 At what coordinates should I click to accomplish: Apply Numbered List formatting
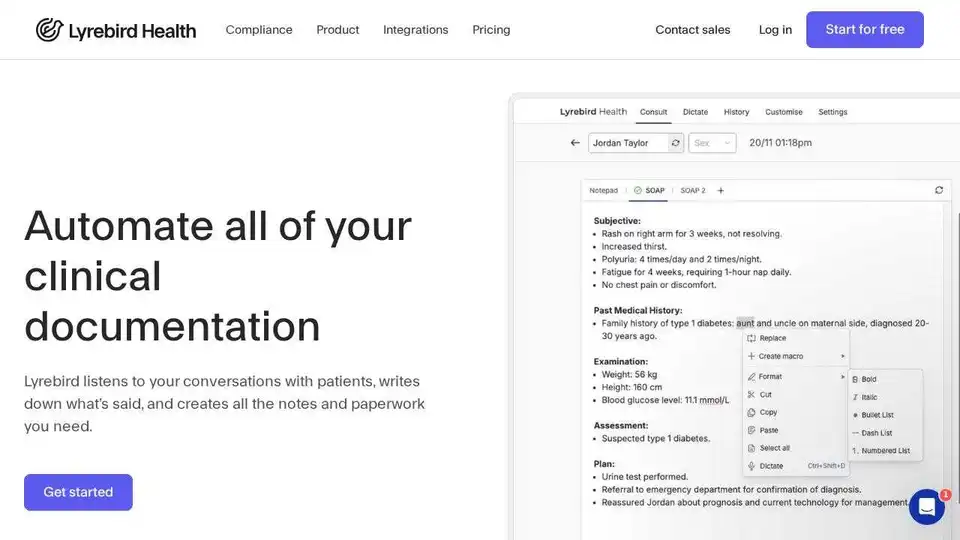pyautogui.click(x=885, y=450)
